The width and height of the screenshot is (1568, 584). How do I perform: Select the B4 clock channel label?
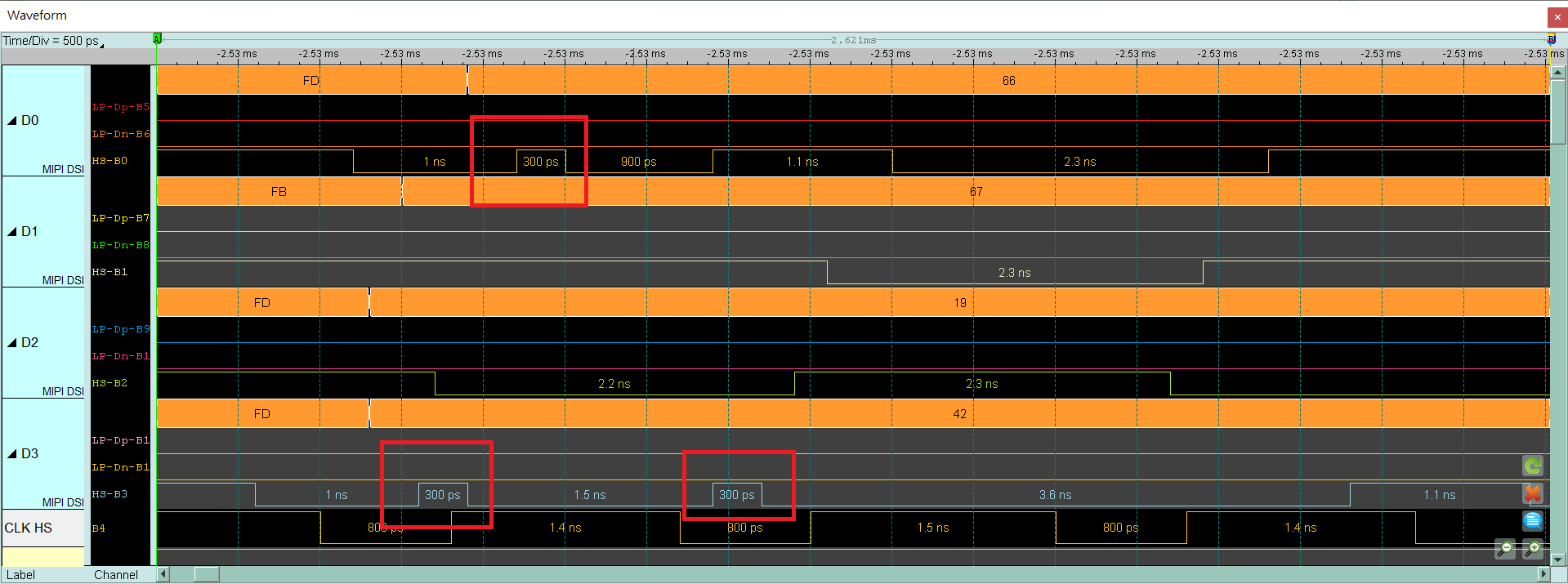pos(98,528)
